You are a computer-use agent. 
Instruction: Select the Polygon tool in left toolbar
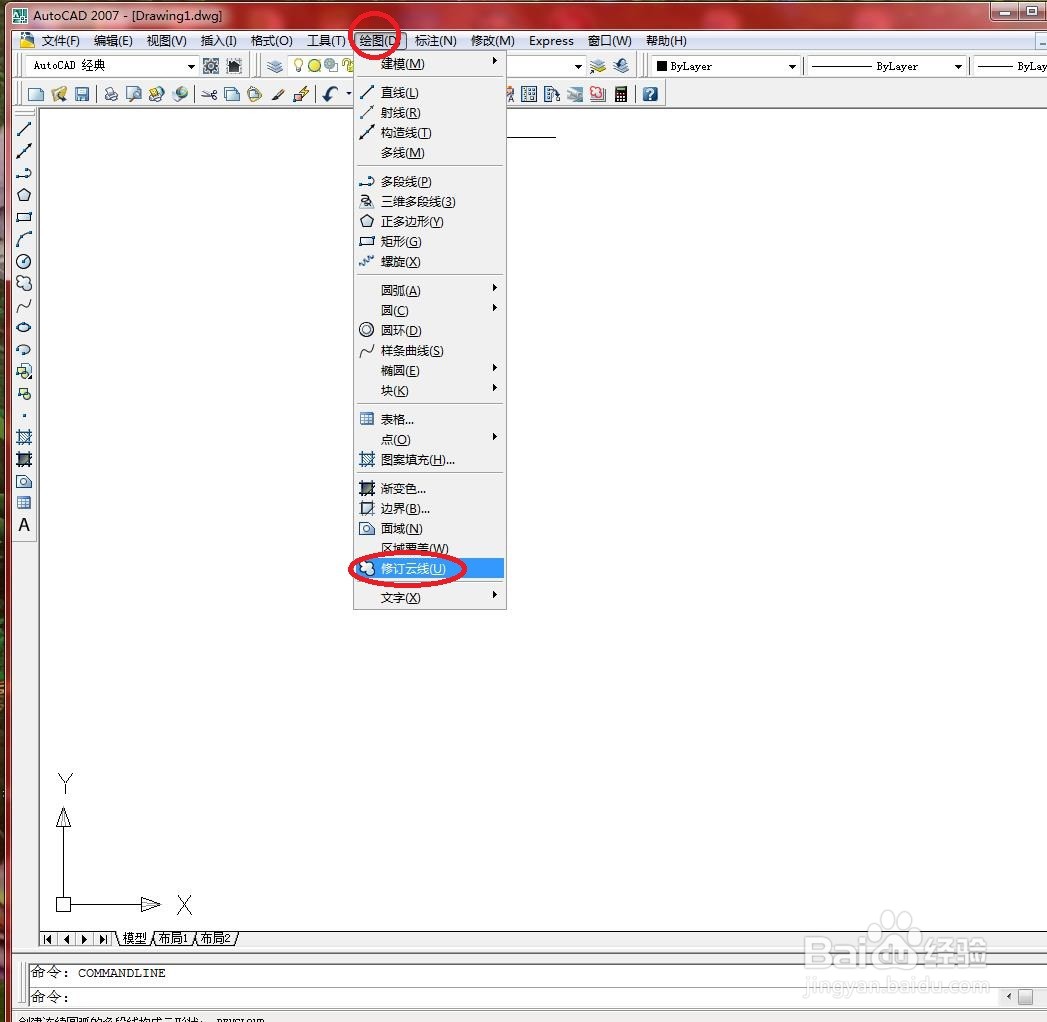24,195
